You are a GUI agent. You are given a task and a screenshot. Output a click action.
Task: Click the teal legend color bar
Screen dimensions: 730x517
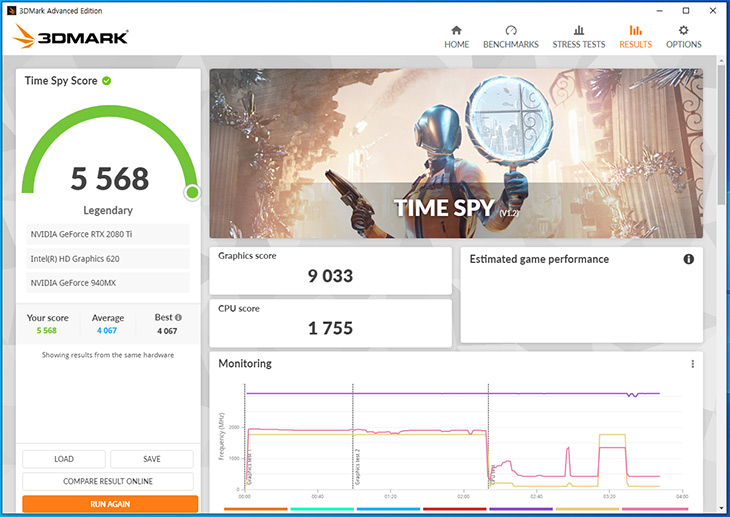point(322,509)
